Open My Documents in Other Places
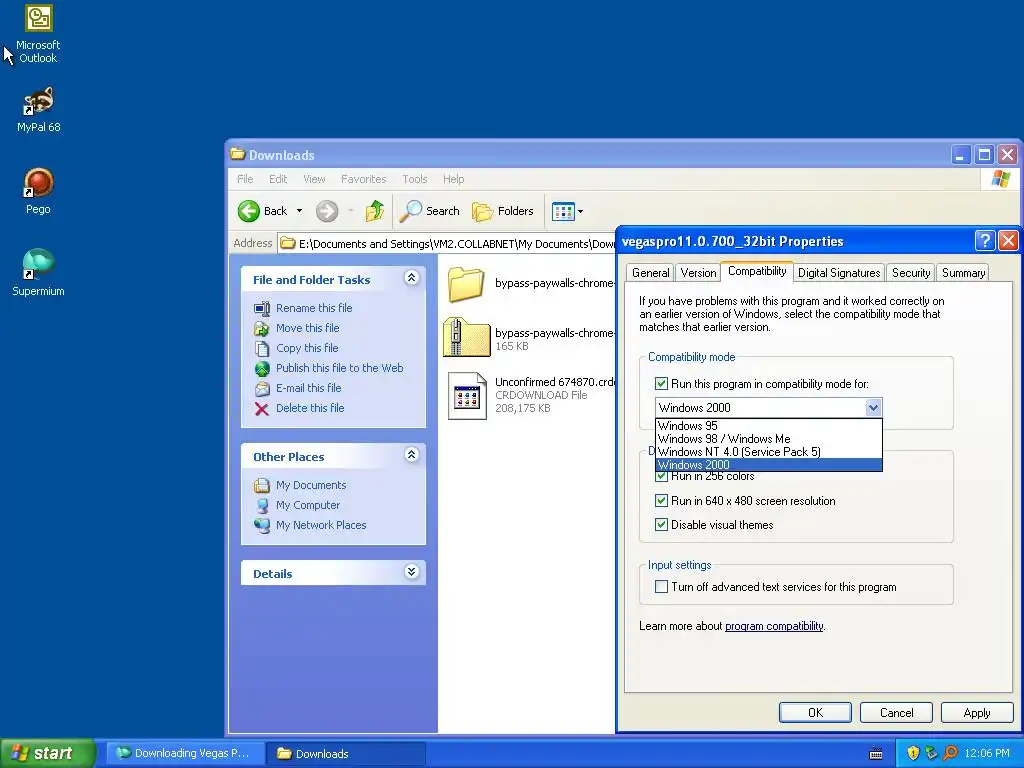1024x768 pixels. (311, 485)
